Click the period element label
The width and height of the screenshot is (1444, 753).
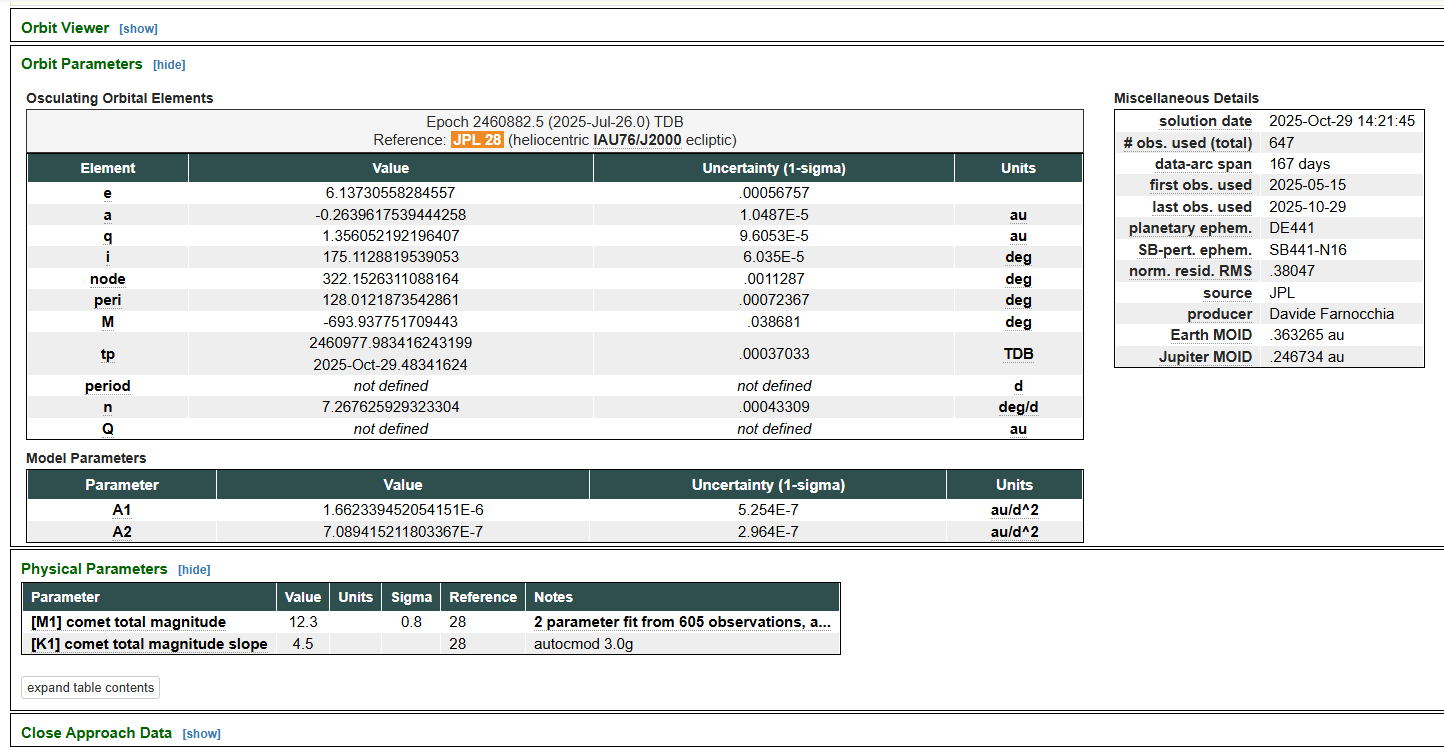pos(107,386)
